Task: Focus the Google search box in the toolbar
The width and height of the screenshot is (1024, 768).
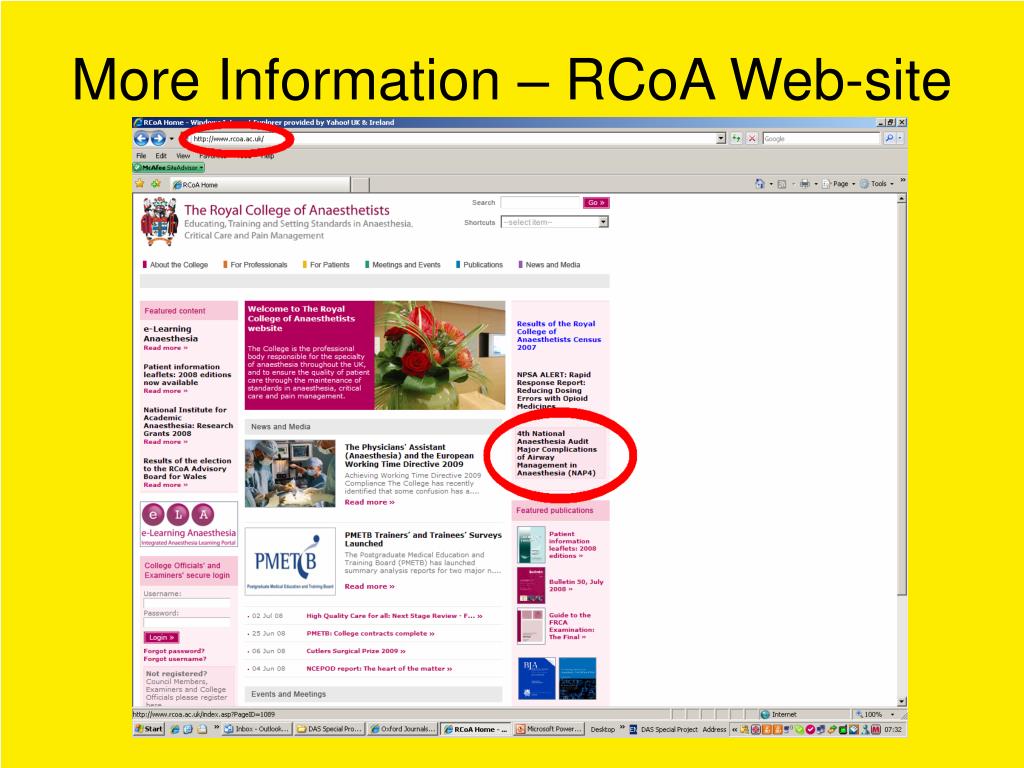Action: click(x=821, y=138)
